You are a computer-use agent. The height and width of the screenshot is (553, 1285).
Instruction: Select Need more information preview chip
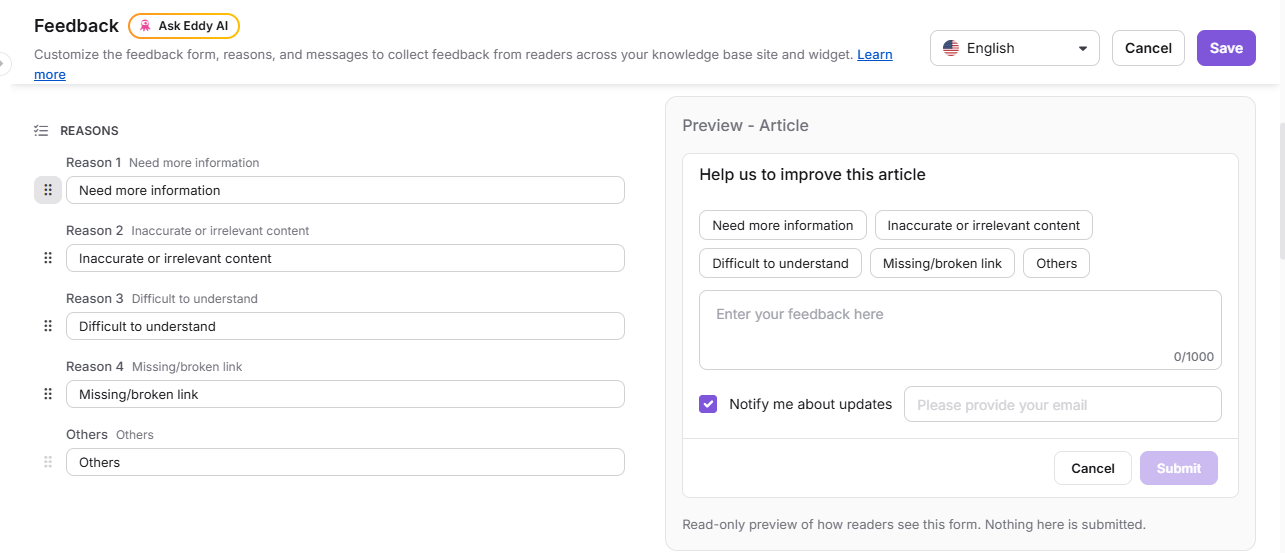pyautogui.click(x=783, y=225)
